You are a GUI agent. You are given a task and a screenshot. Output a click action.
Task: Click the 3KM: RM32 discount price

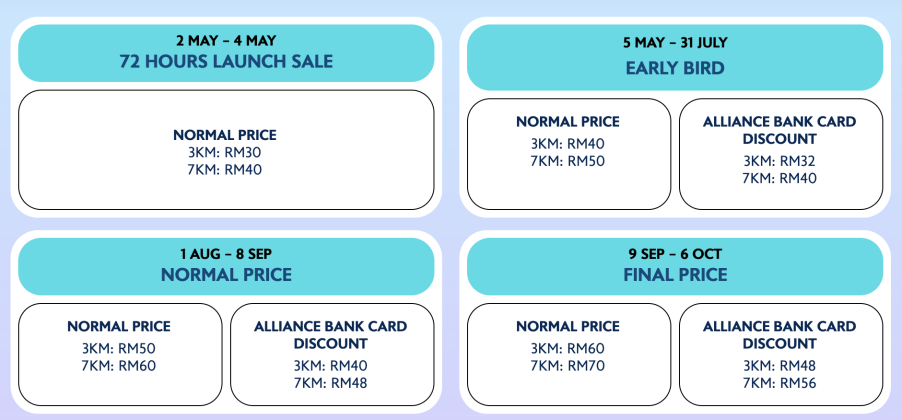click(x=779, y=161)
